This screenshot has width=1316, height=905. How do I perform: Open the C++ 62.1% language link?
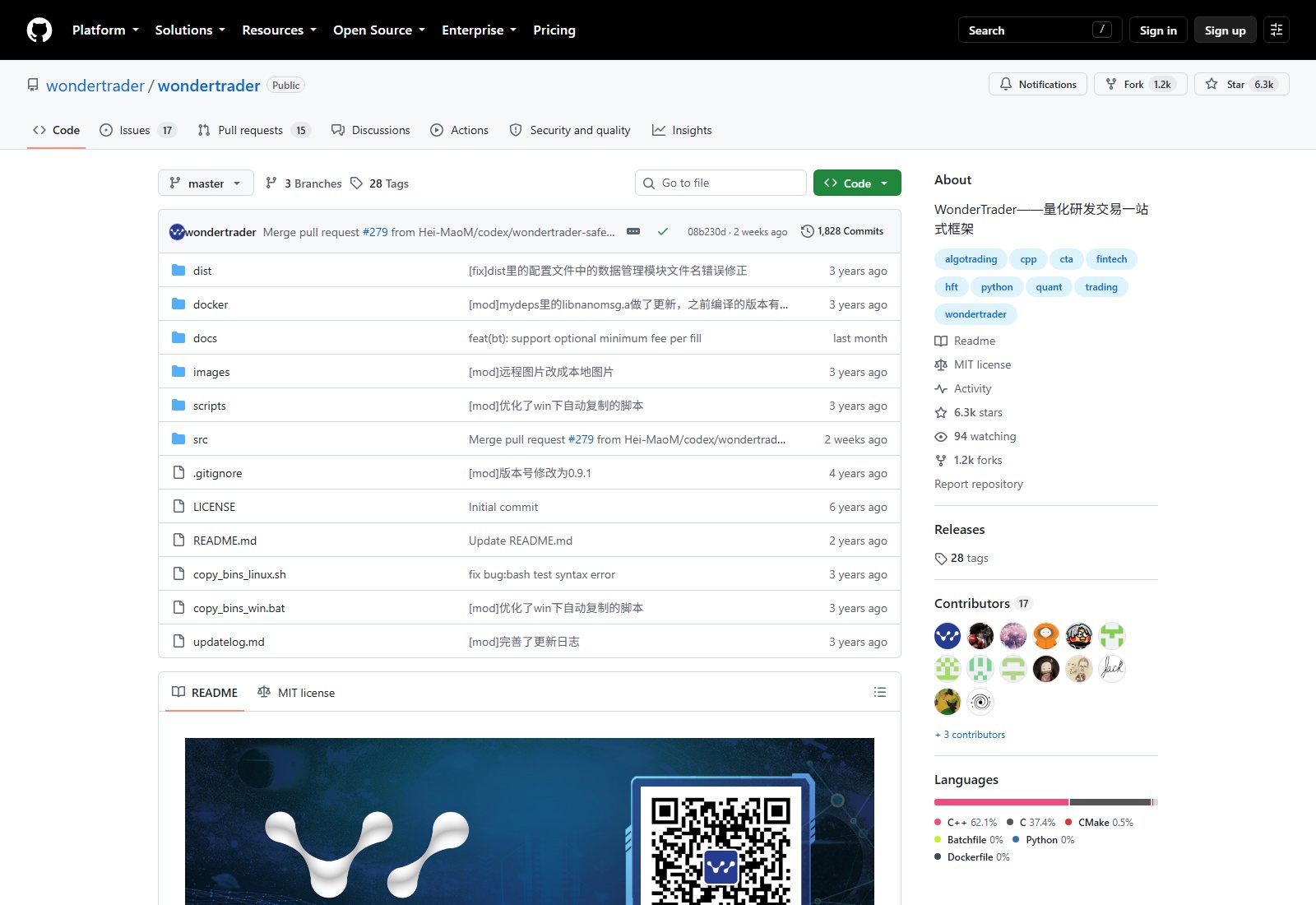coord(966,822)
